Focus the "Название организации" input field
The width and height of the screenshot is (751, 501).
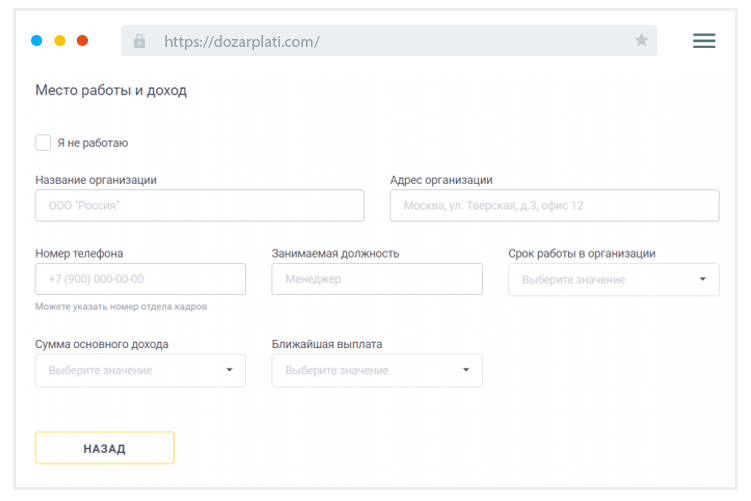(x=199, y=206)
